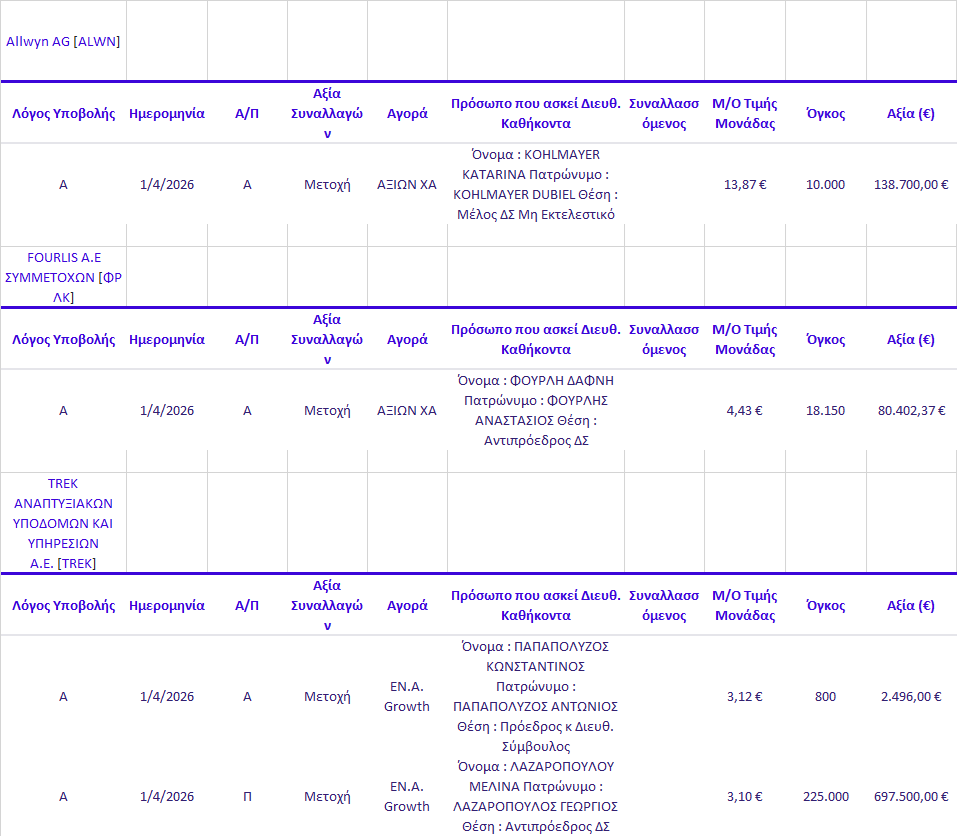The width and height of the screenshot is (957, 836).
Task: Click Συναλλασσόμενος header in Allwyn table
Action: click(664, 114)
